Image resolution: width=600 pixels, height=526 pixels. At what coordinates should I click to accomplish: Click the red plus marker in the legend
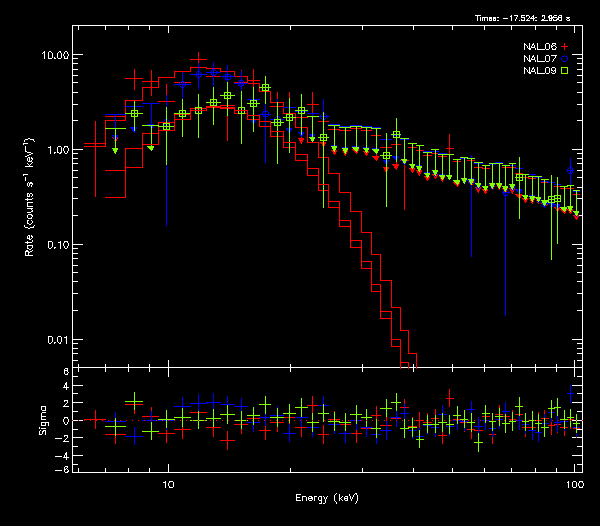tap(565, 47)
